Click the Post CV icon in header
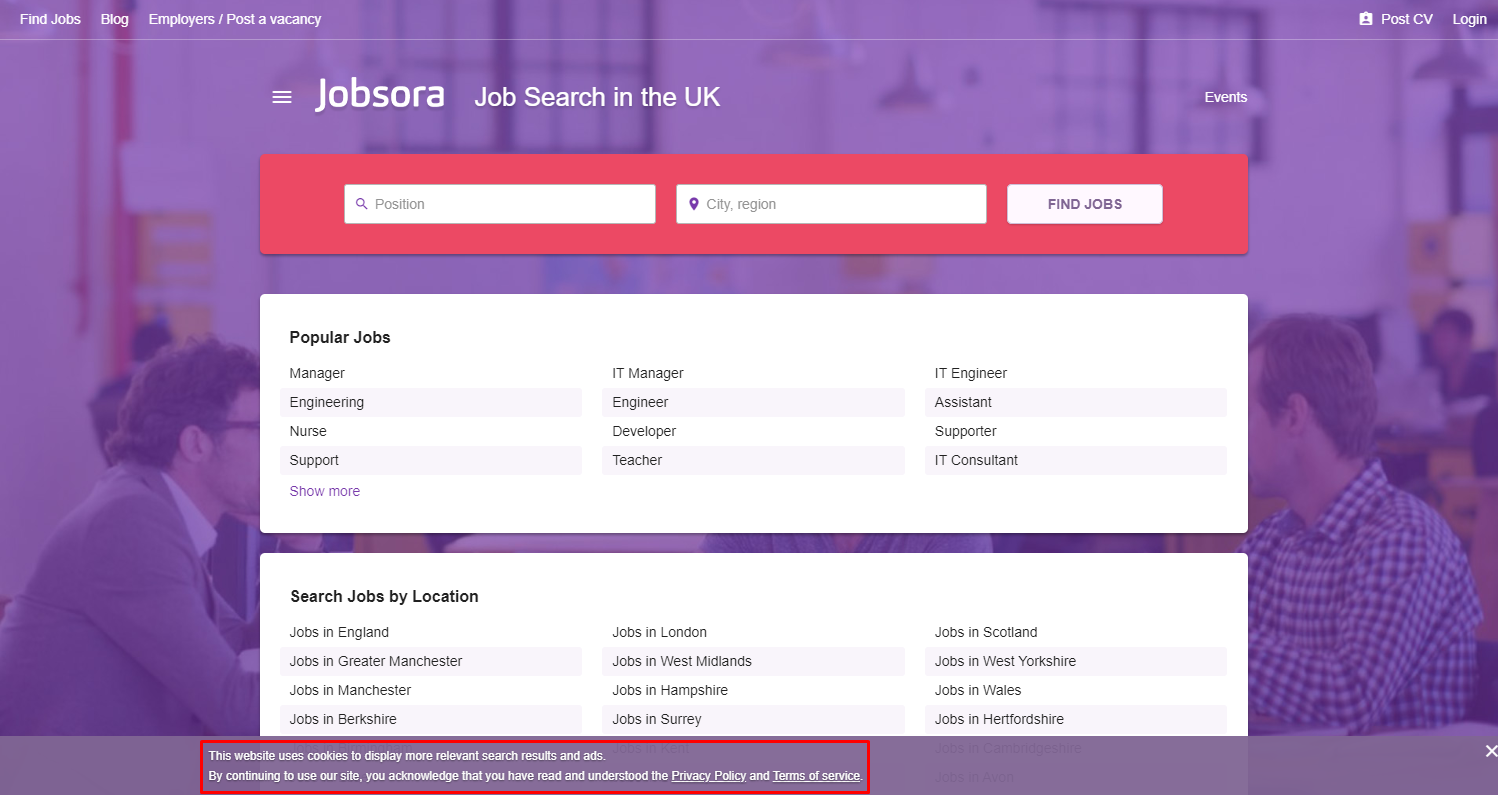Screen dimensions: 1498x795 click(1366, 19)
